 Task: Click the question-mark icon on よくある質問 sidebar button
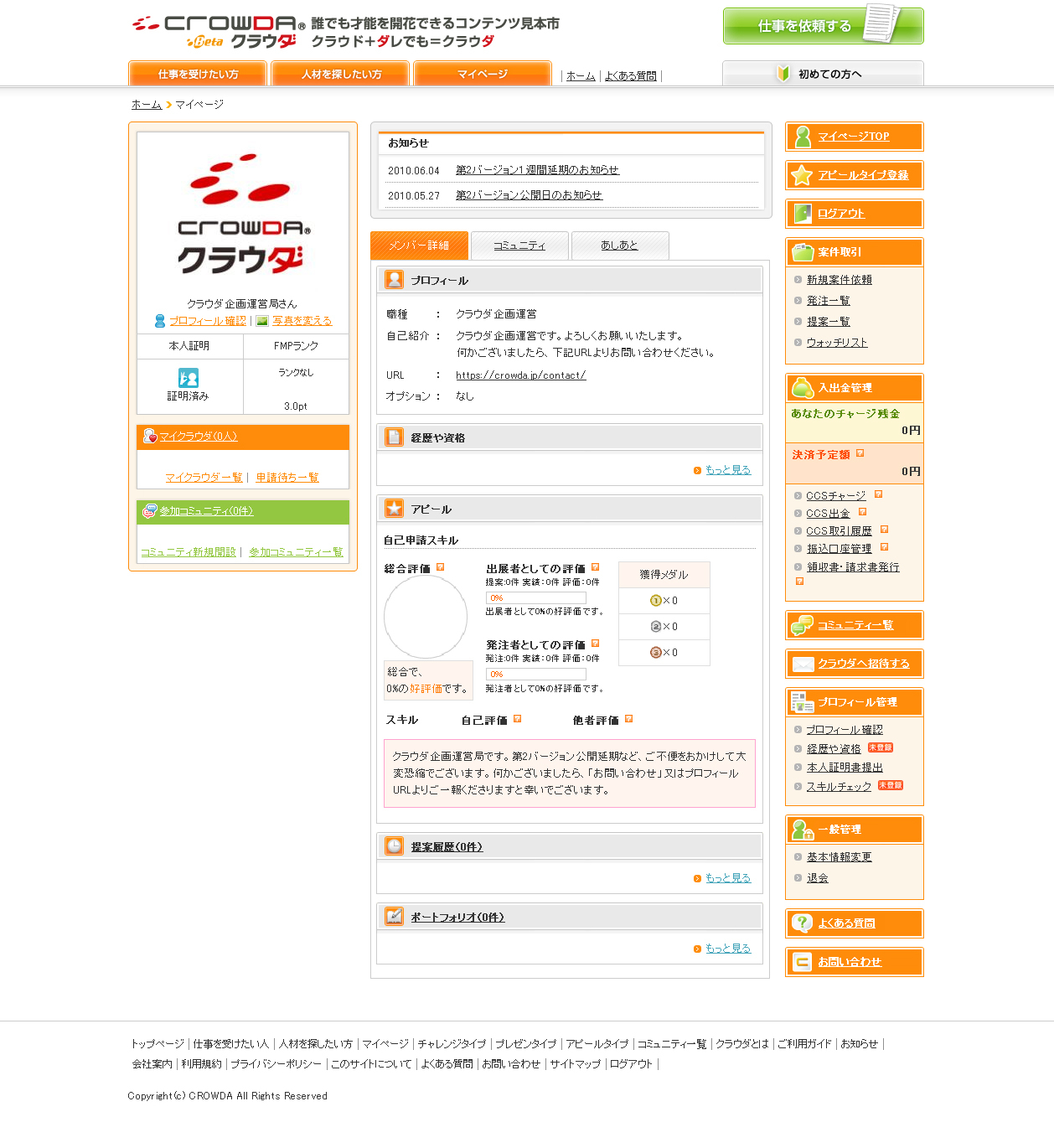click(x=803, y=923)
